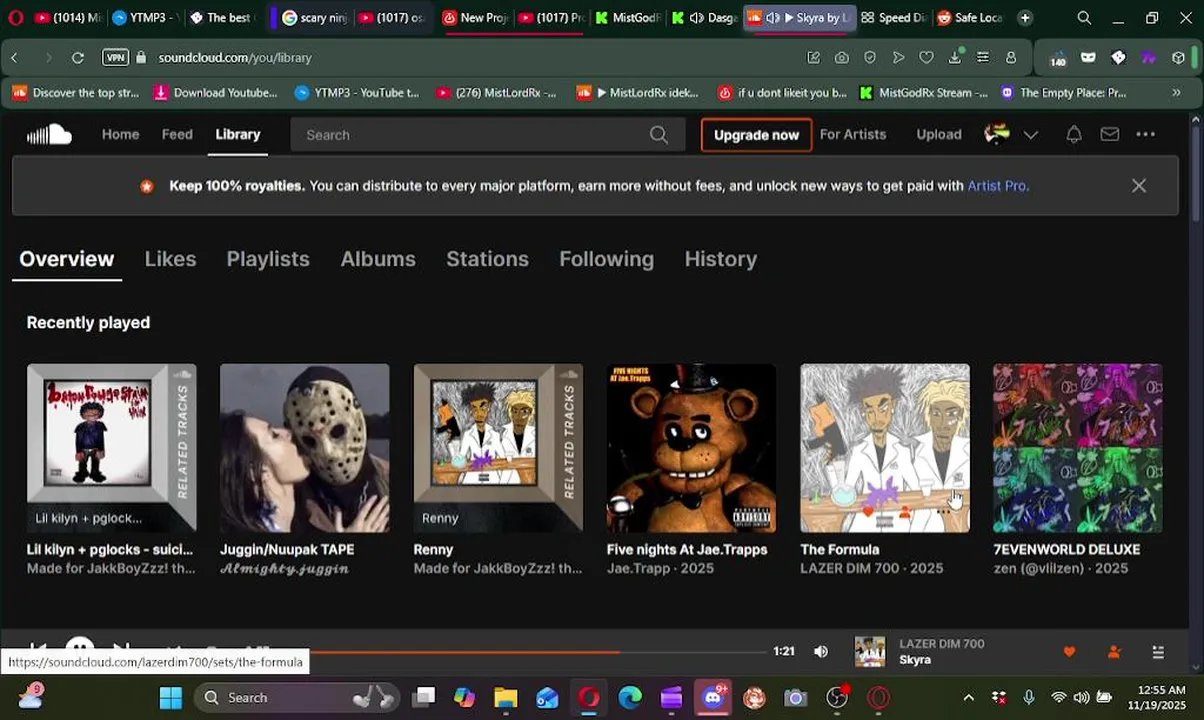Viewport: 1204px width, 720px height.
Task: Open SoundCloud notifications bell
Action: coord(1074,134)
